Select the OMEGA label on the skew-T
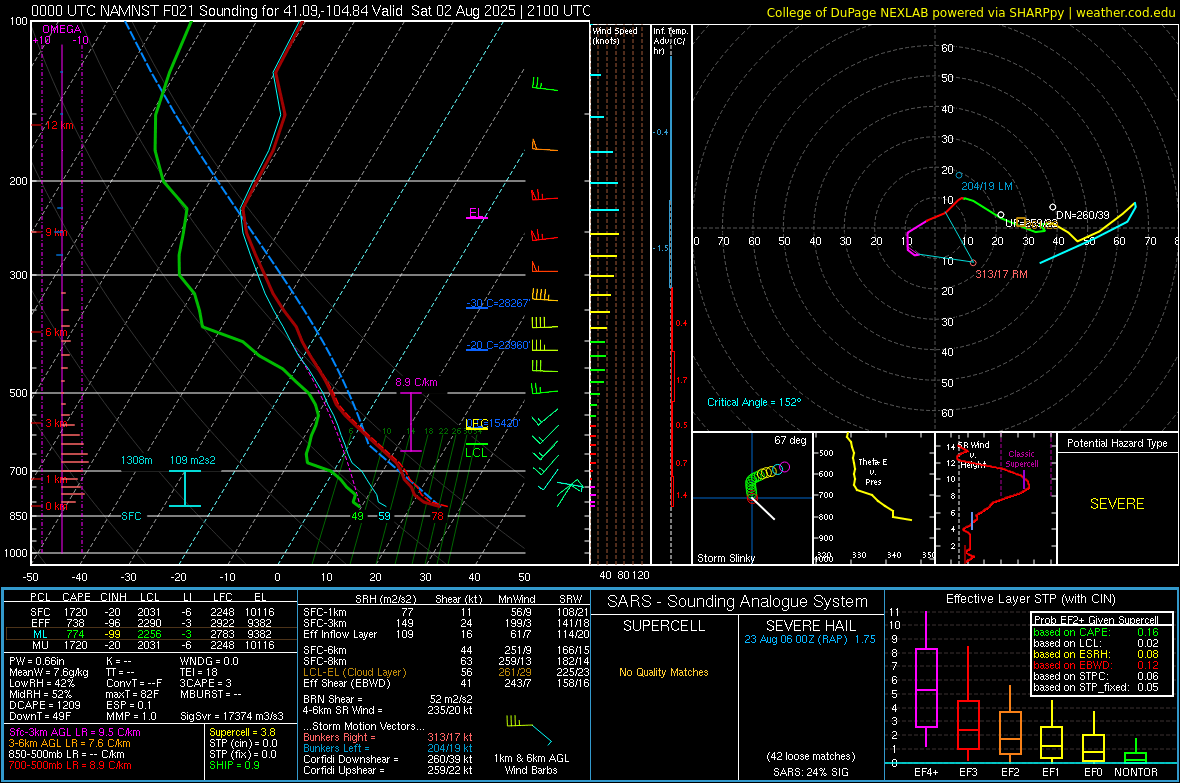The height and width of the screenshot is (783, 1180). tap(62, 29)
